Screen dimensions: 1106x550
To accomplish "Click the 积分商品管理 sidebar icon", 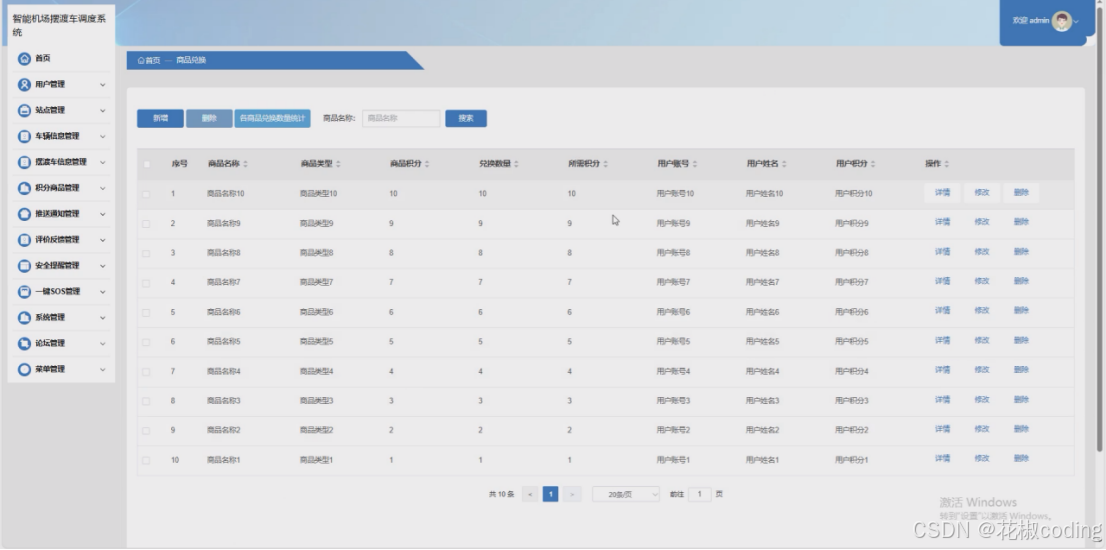I will pyautogui.click(x=24, y=188).
